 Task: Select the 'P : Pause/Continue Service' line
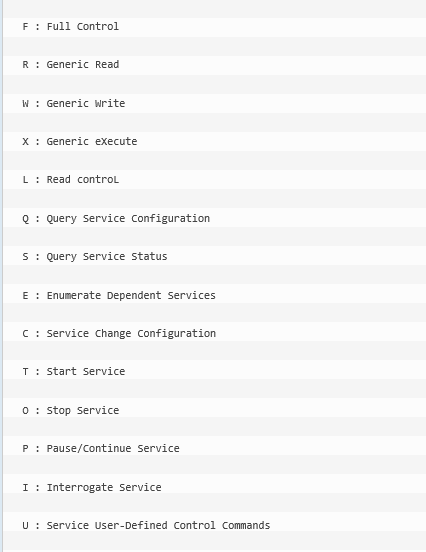tap(214, 448)
